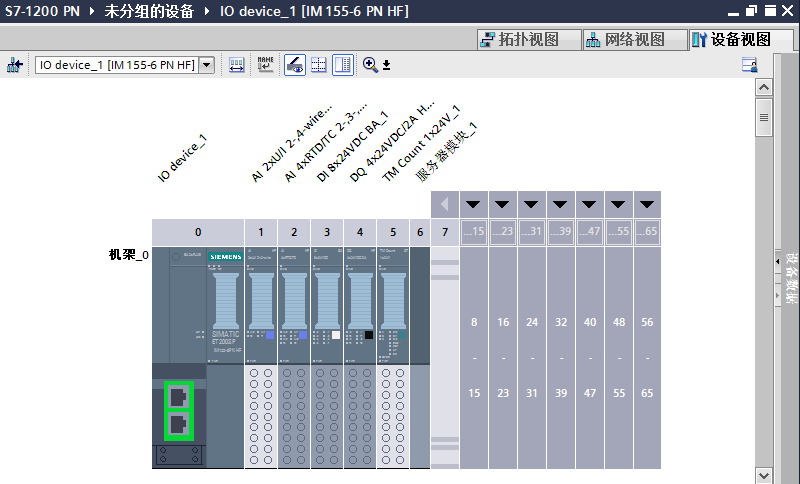
Task: Toggle the page break grid icon
Action: [x=319, y=65]
